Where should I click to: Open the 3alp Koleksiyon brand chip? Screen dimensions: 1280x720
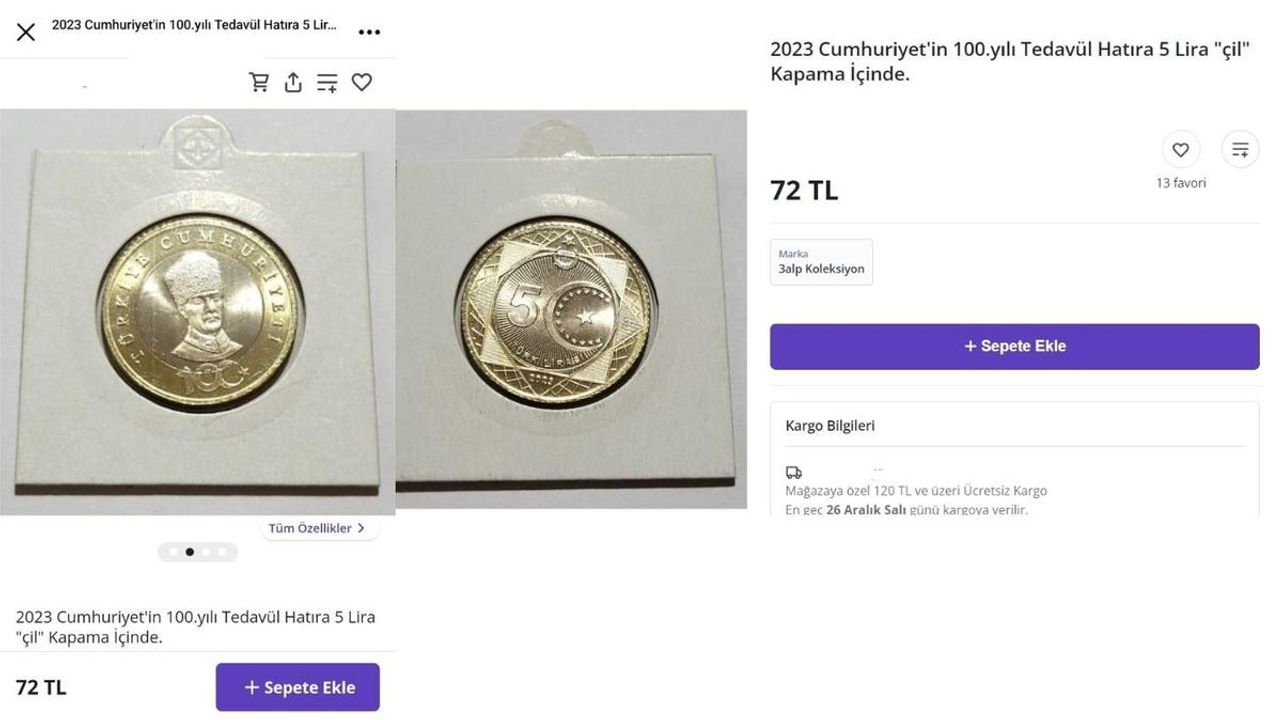click(821, 262)
